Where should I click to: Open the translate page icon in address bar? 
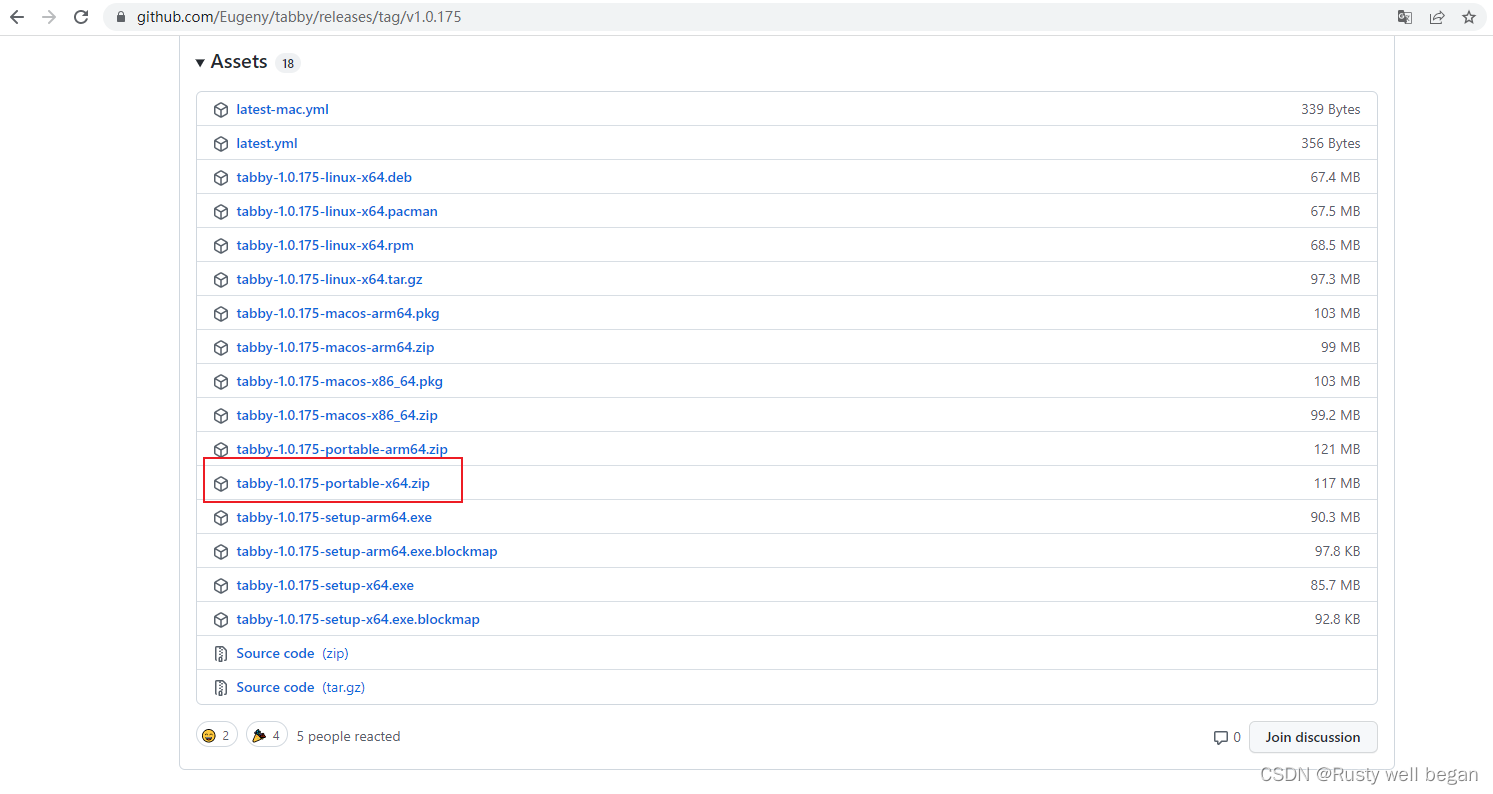point(1405,17)
